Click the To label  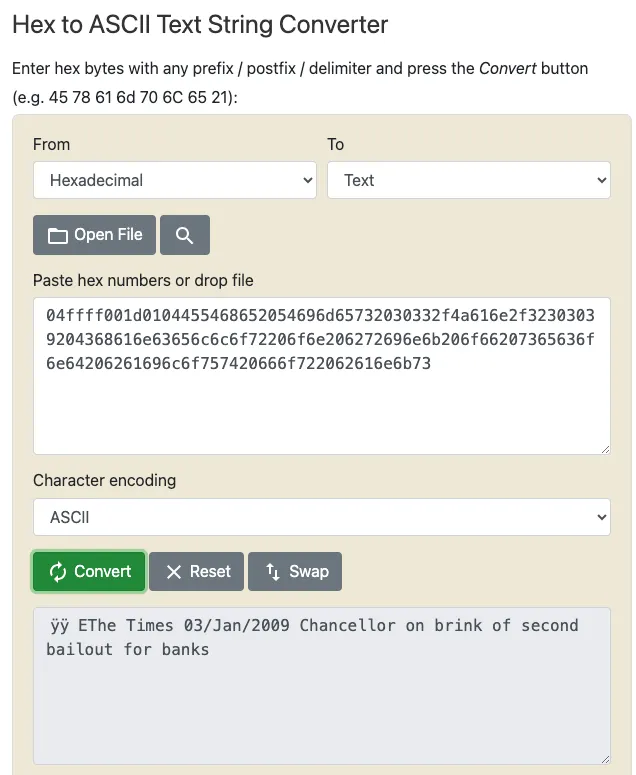pyautogui.click(x=336, y=144)
